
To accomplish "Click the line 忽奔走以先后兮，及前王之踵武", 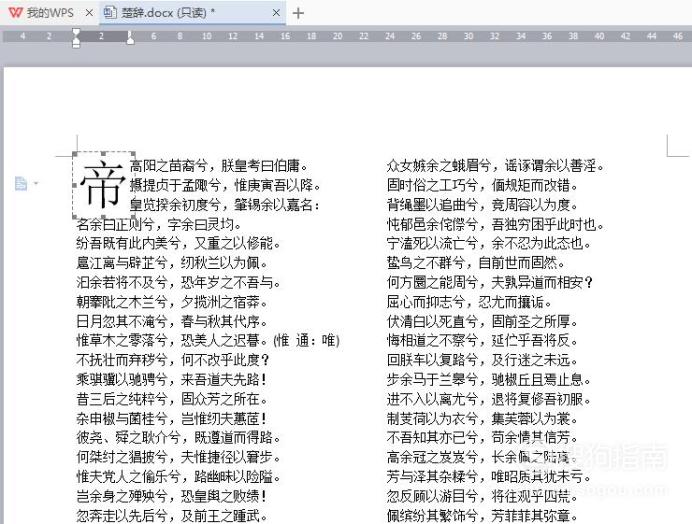I will point(172,516).
